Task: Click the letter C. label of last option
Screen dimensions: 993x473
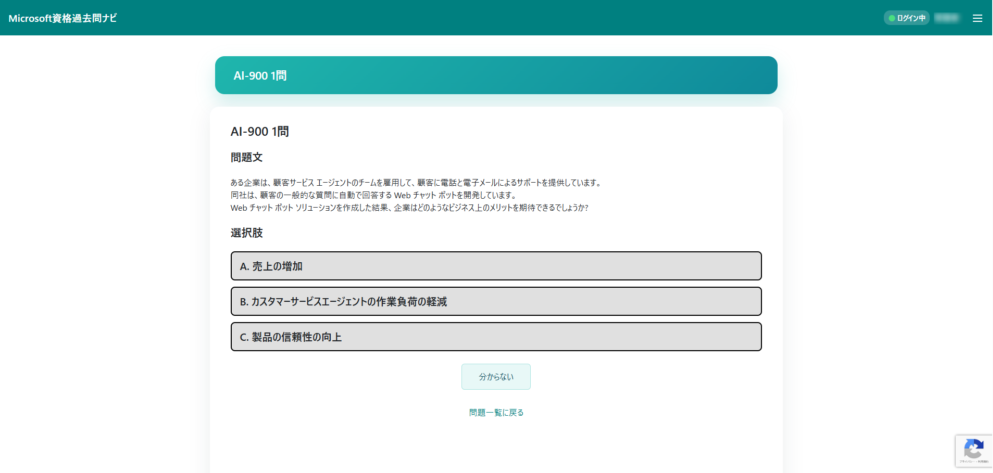Action: (245, 337)
